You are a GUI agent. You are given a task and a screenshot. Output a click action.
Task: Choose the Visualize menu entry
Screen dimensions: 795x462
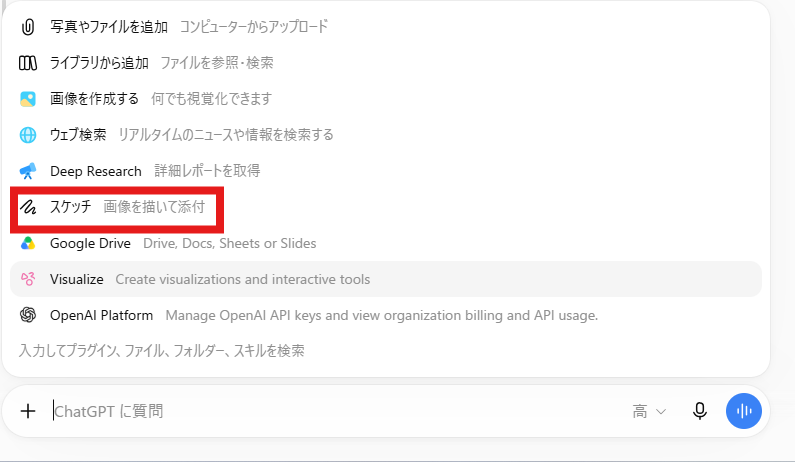pos(386,279)
